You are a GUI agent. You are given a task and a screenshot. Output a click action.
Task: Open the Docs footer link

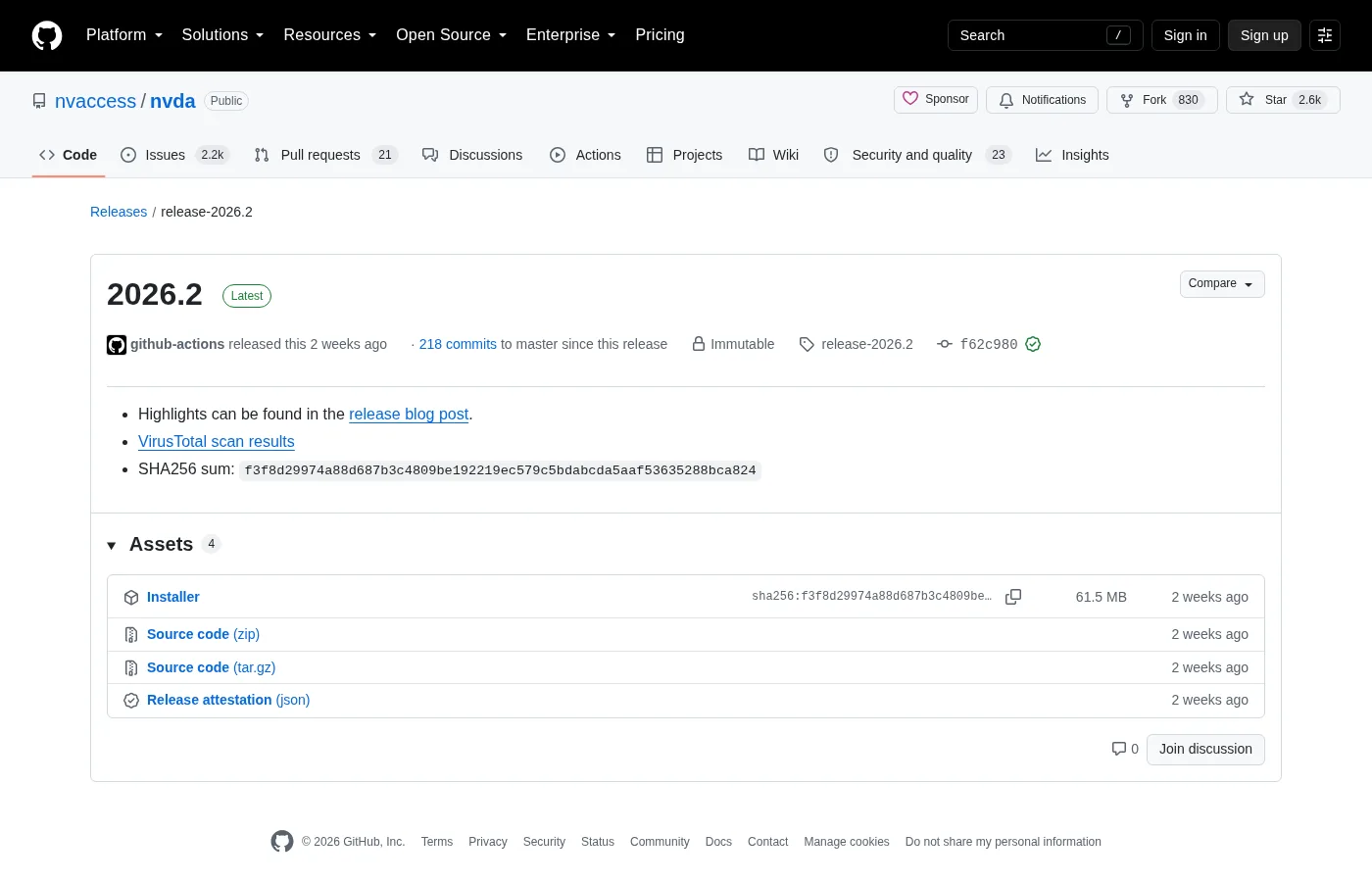coord(718,842)
